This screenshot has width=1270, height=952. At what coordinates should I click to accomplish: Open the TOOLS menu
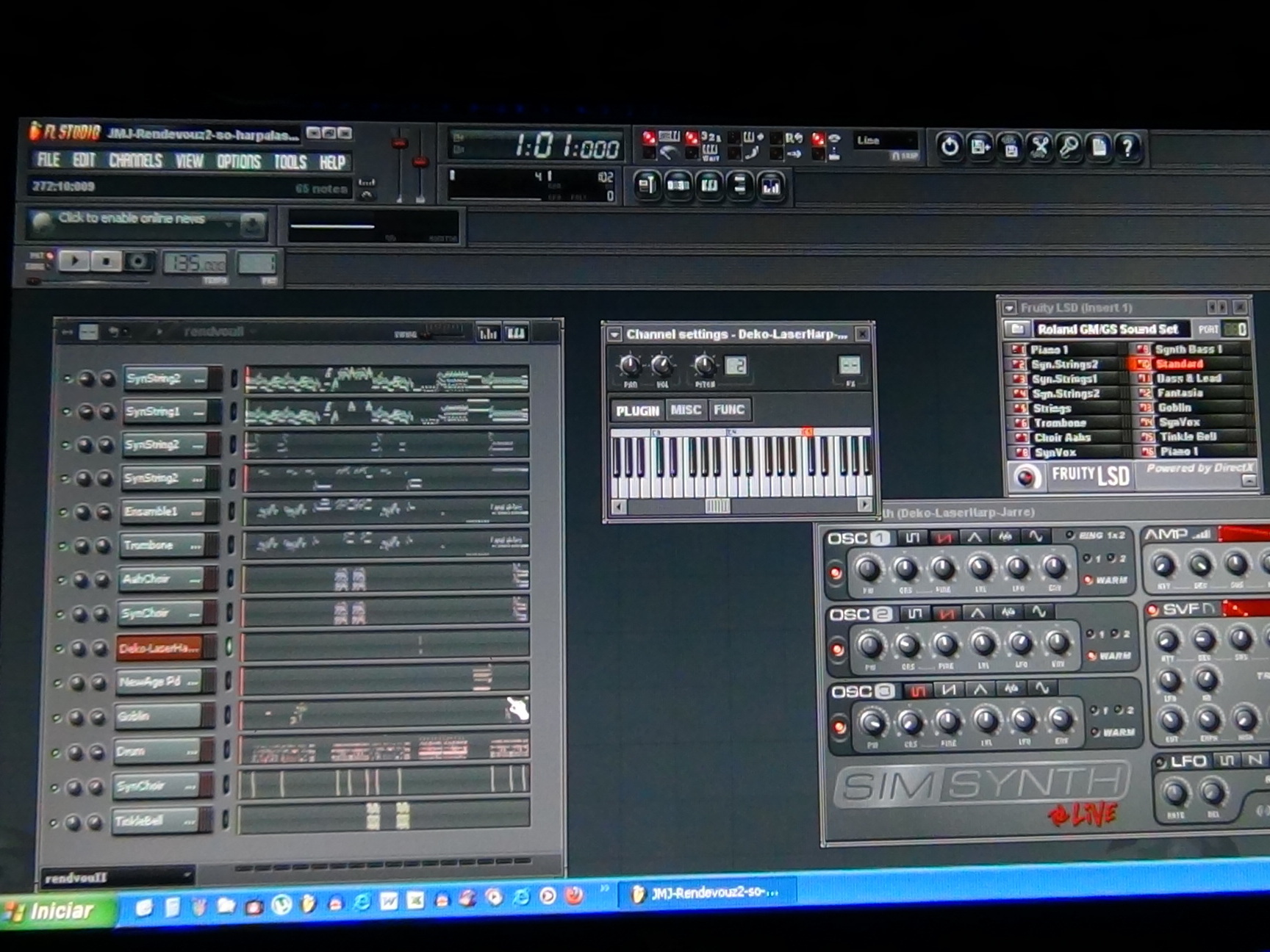pyautogui.click(x=290, y=162)
